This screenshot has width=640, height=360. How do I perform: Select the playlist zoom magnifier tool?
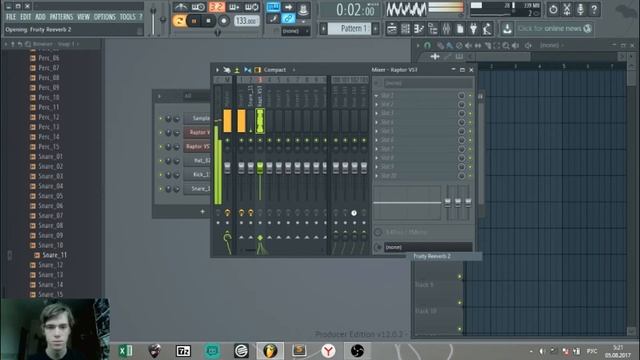(x=506, y=45)
